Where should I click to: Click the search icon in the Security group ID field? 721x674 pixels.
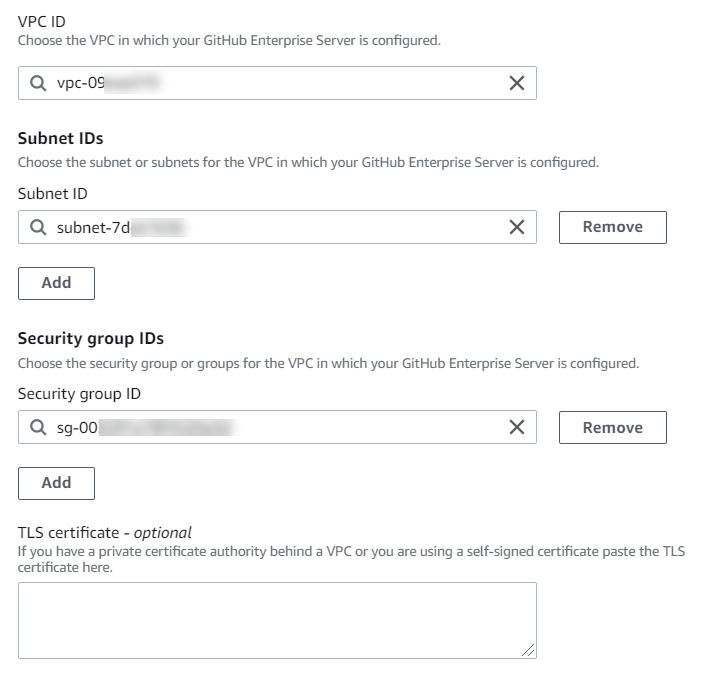[x=38, y=427]
